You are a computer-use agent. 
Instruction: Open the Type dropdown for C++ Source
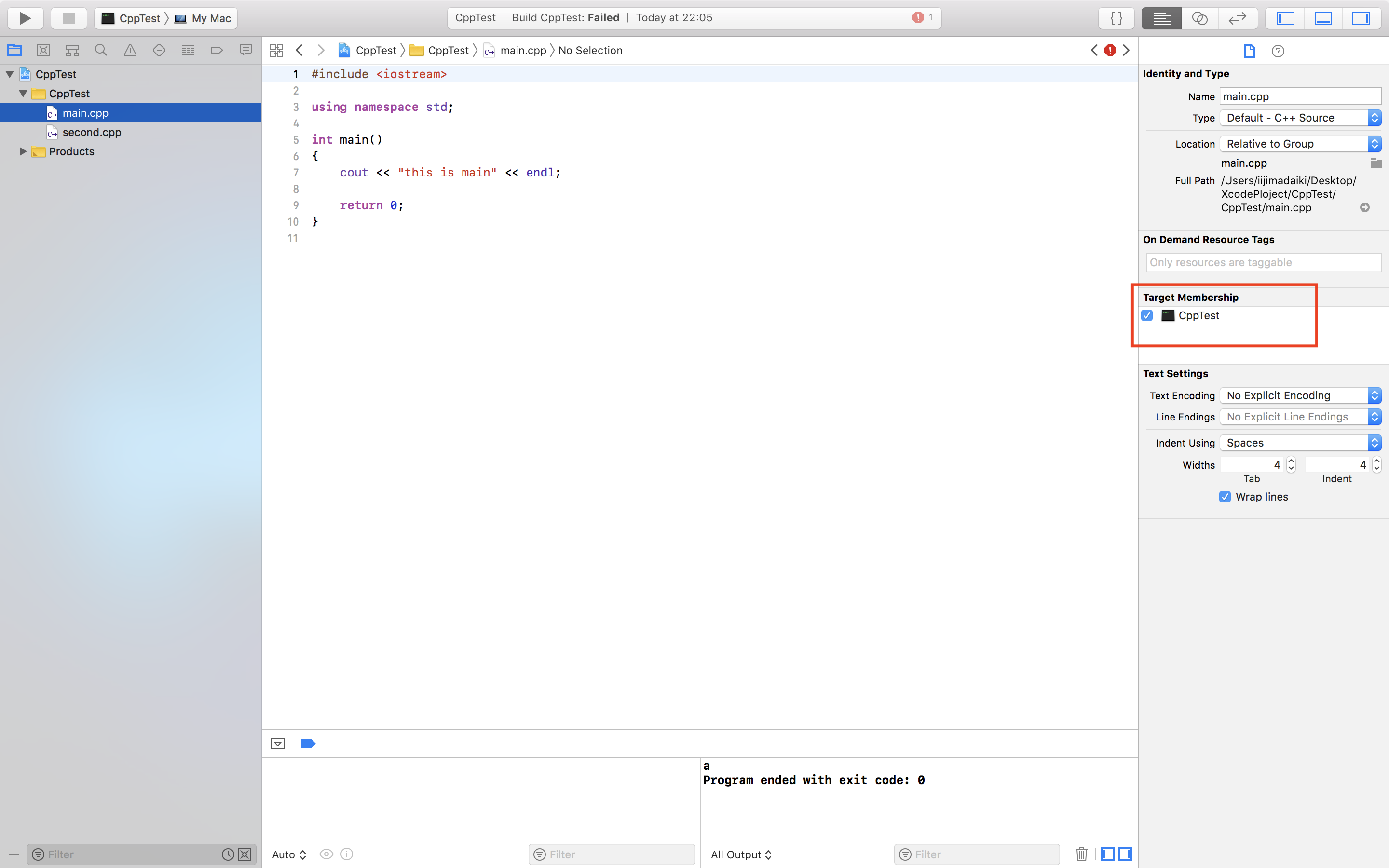[1300, 118]
